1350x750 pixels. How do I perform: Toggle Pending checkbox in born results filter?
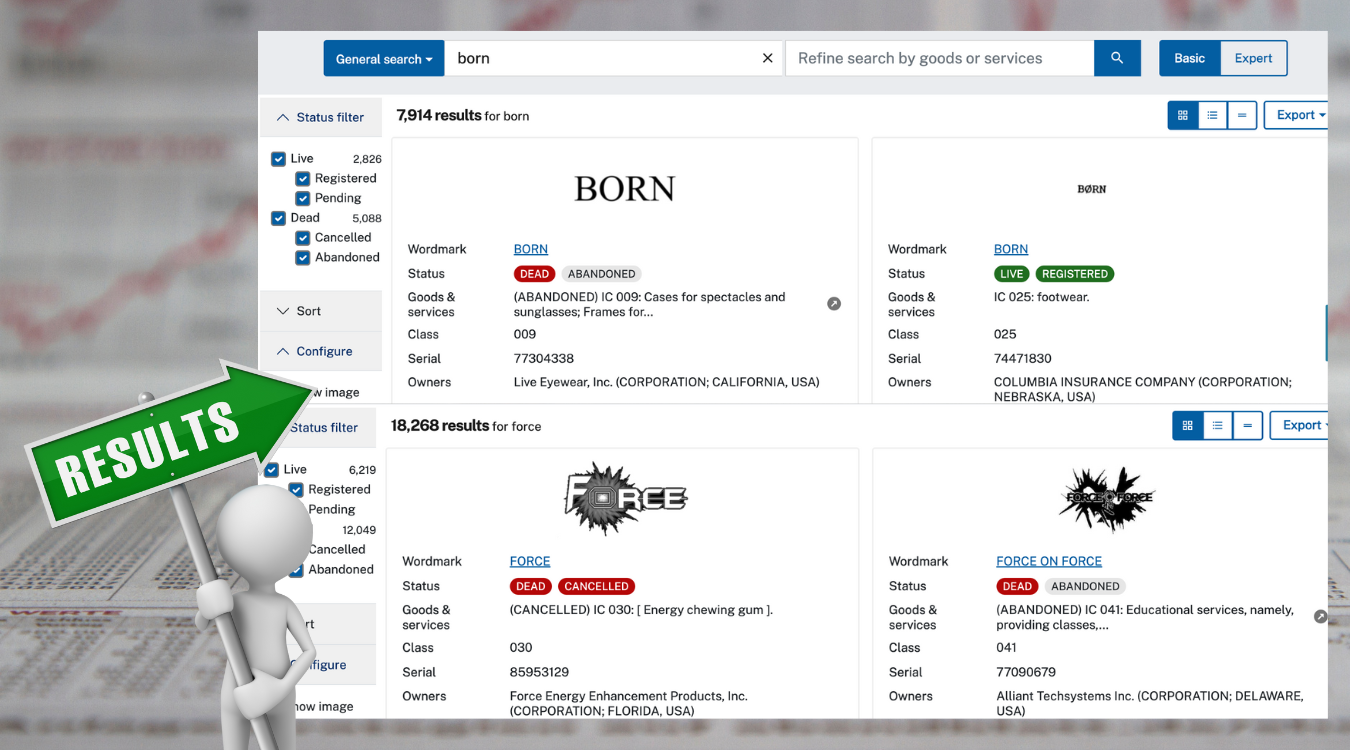tap(303, 198)
